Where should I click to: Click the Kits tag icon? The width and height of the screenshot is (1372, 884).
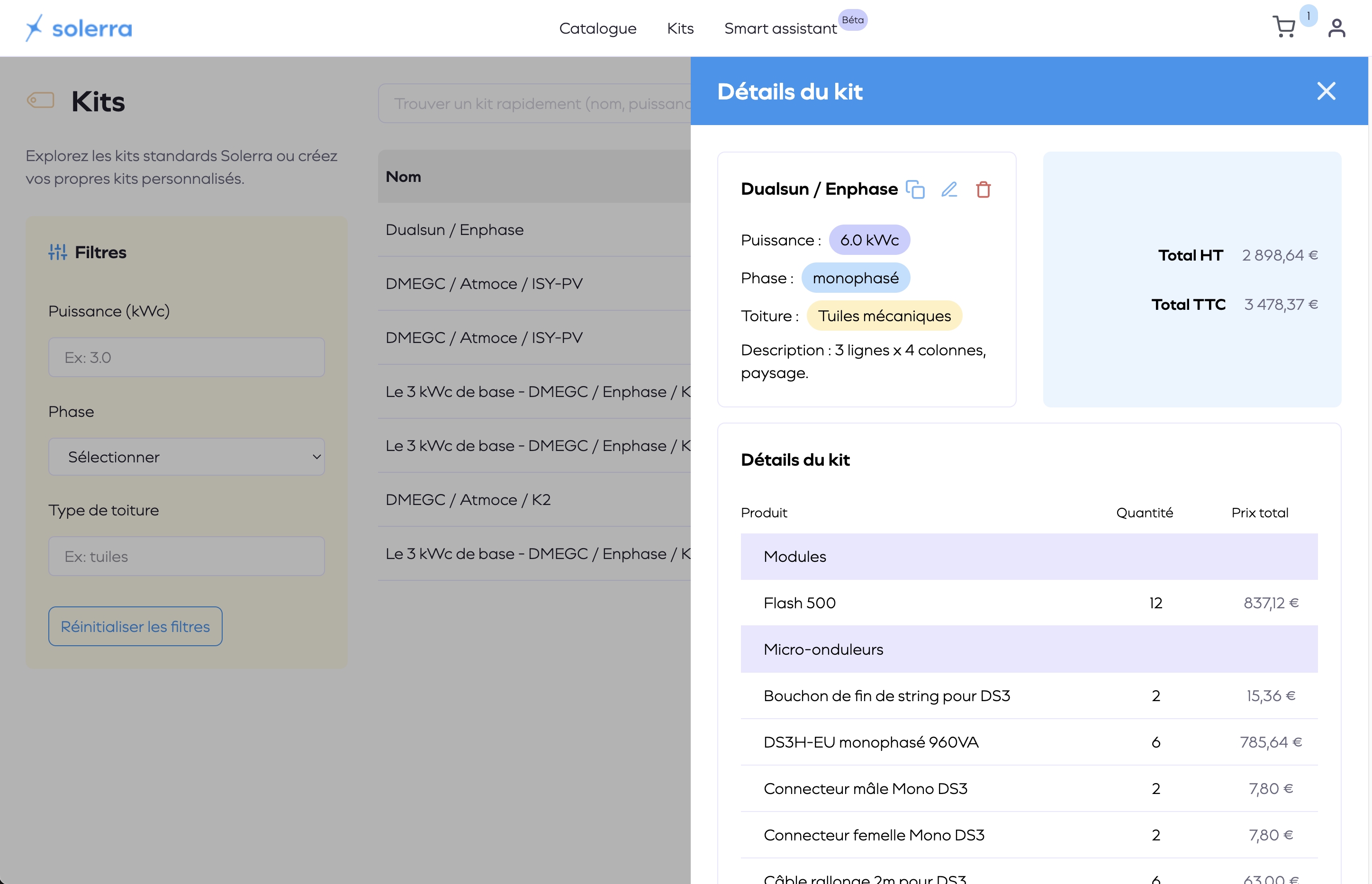coord(41,100)
